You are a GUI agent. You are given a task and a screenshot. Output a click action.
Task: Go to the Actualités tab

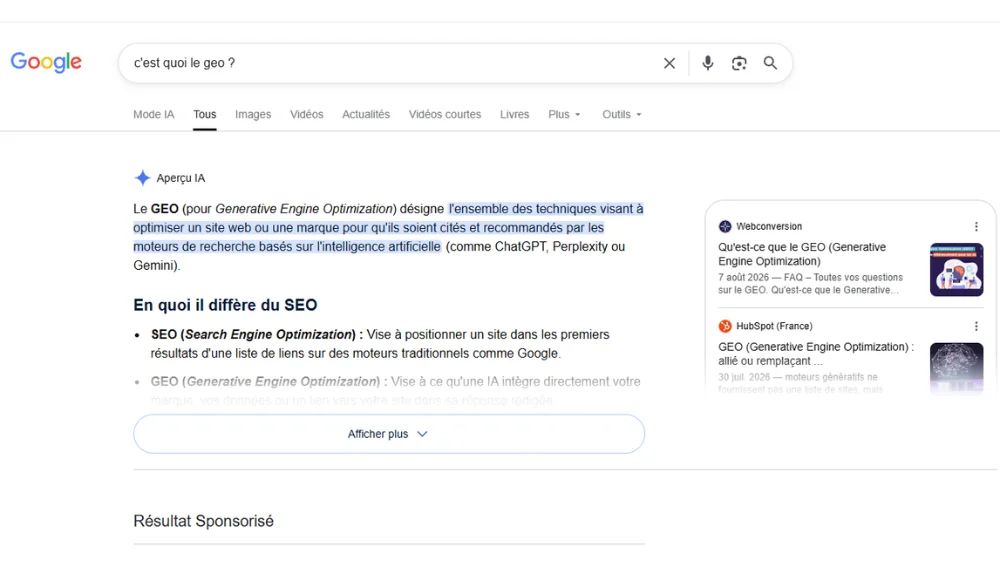point(366,115)
